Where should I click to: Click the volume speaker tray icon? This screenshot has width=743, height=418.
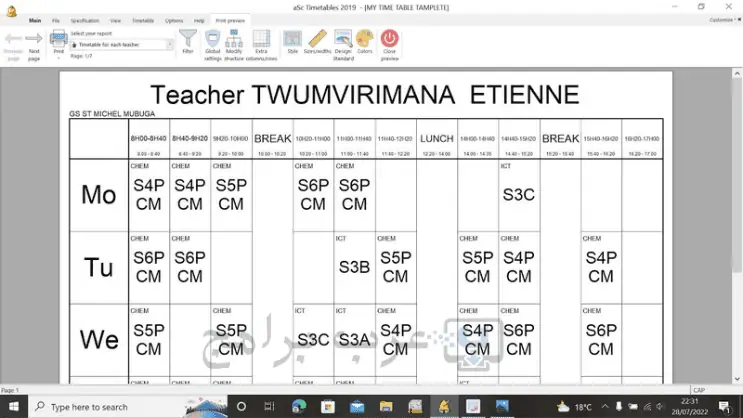coord(660,406)
